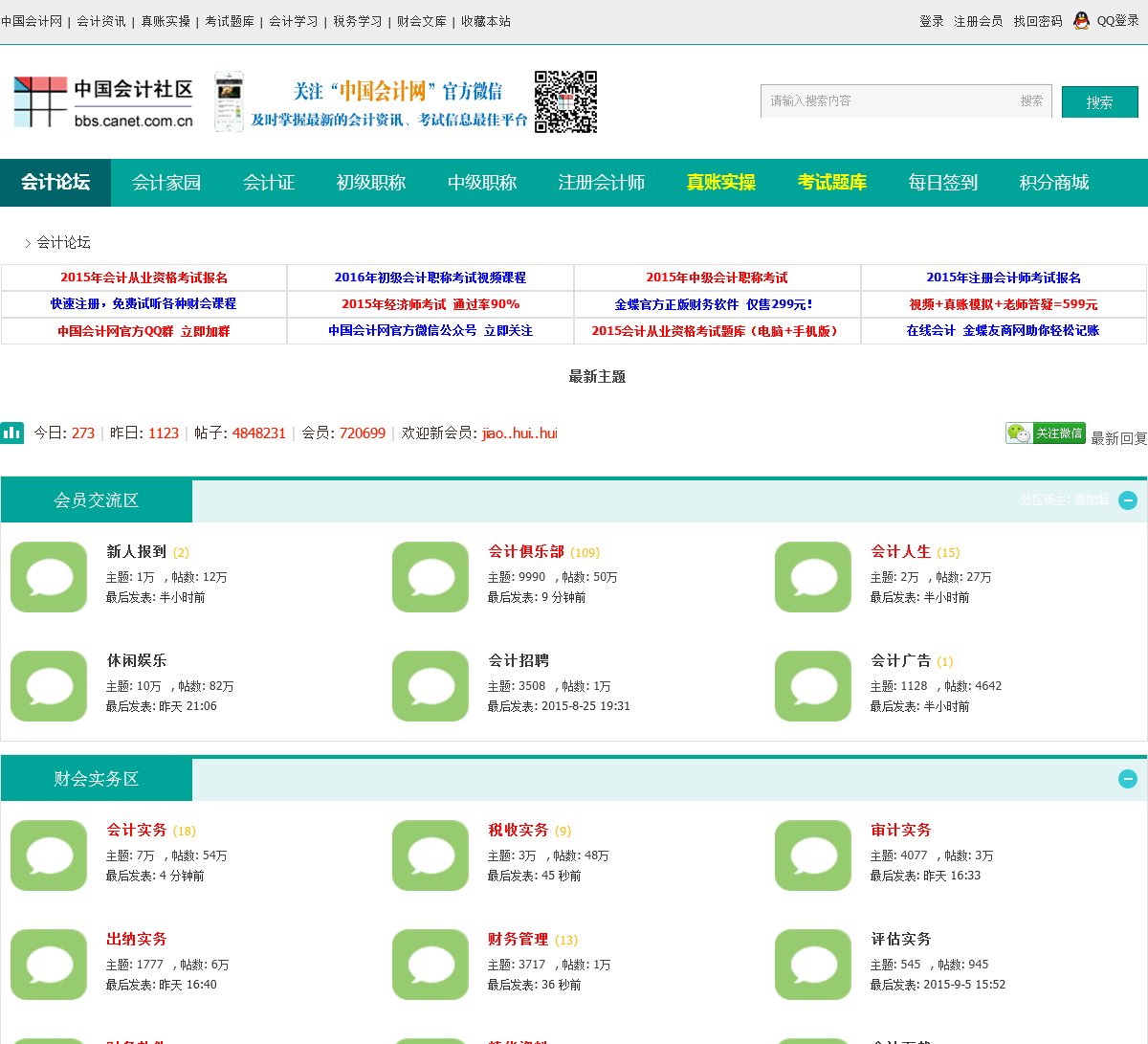Click the 中国会计社区 site logo
The image size is (1148, 1044).
click(103, 102)
